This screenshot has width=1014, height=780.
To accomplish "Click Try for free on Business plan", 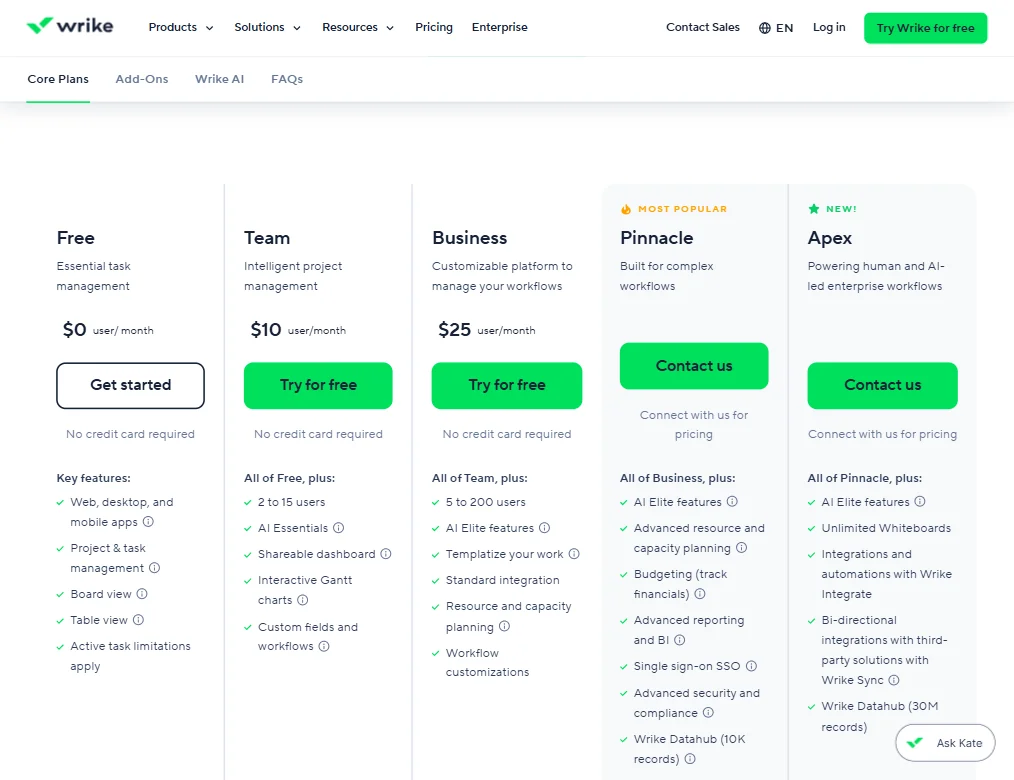I will (506, 385).
